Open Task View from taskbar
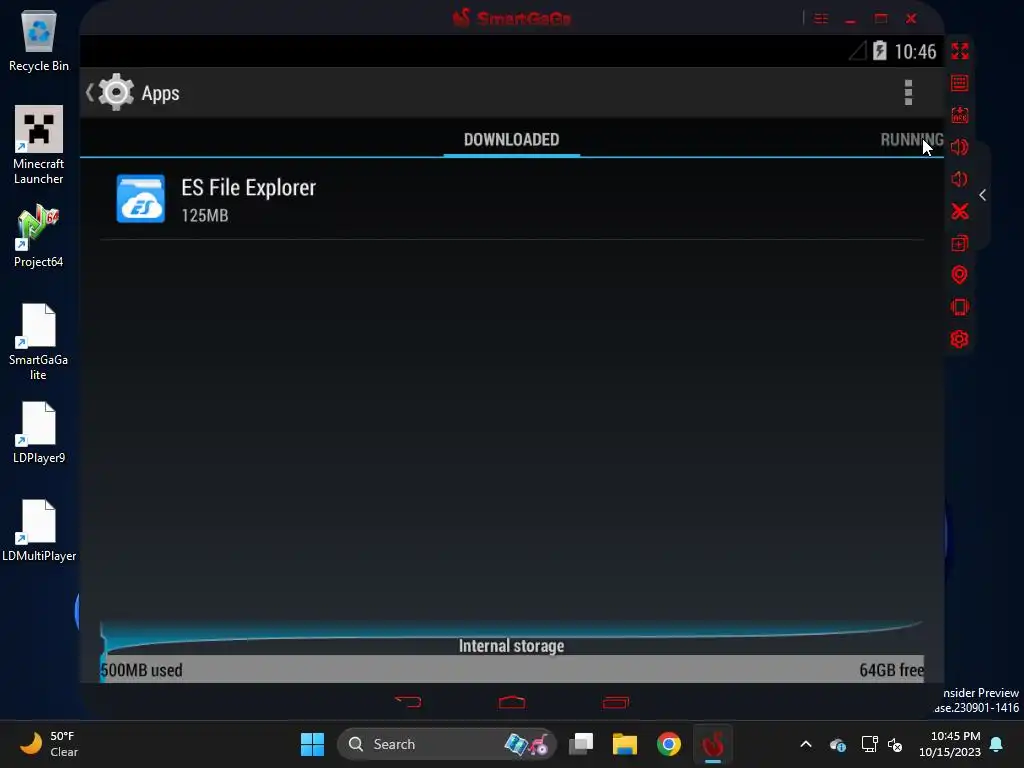 click(x=581, y=744)
